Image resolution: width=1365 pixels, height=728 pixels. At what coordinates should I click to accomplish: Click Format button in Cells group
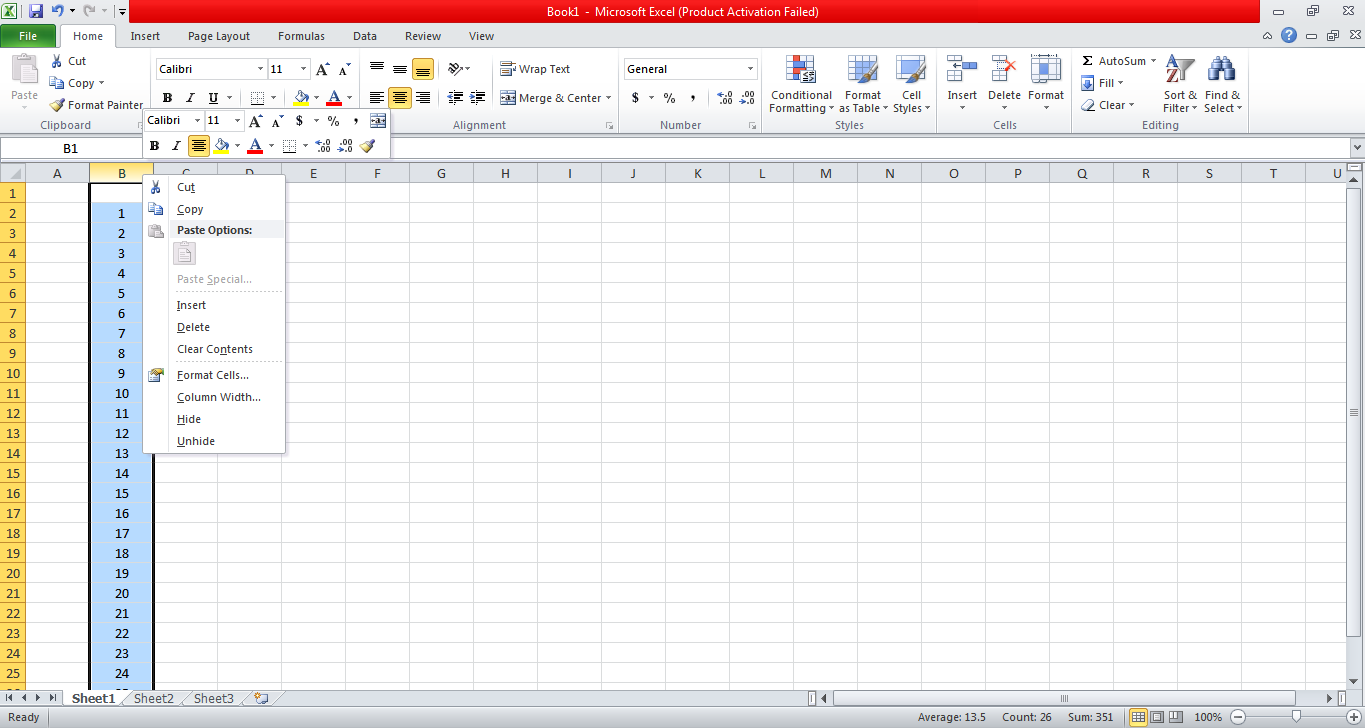pyautogui.click(x=1046, y=84)
